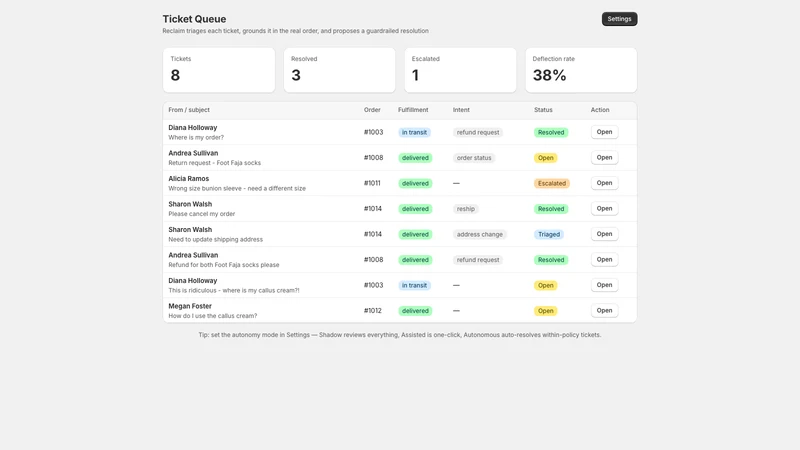Click the 'address change' intent tag
The height and width of the screenshot is (450, 800).
480,234
